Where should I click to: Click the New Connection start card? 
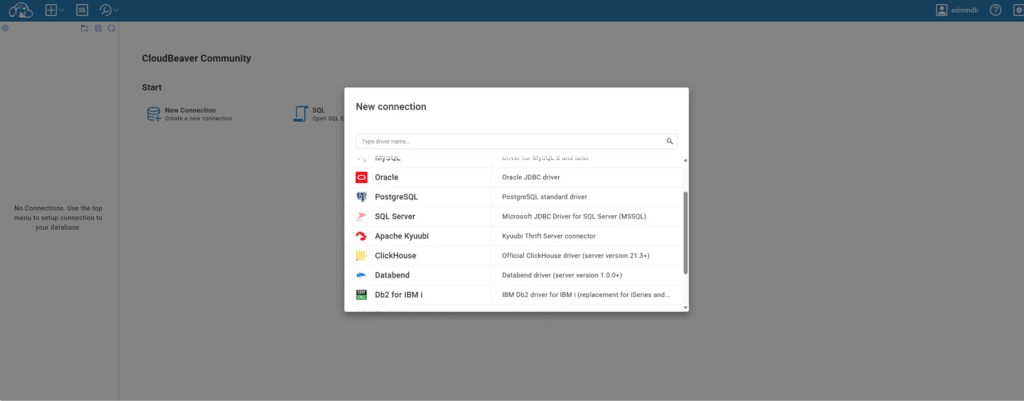pyautogui.click(x=189, y=114)
